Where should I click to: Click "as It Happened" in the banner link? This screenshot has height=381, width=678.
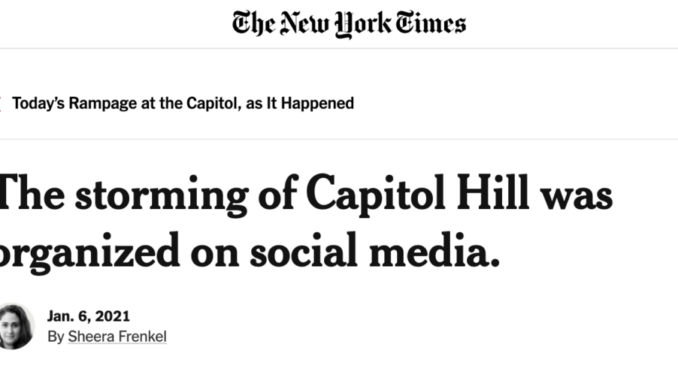[300, 103]
